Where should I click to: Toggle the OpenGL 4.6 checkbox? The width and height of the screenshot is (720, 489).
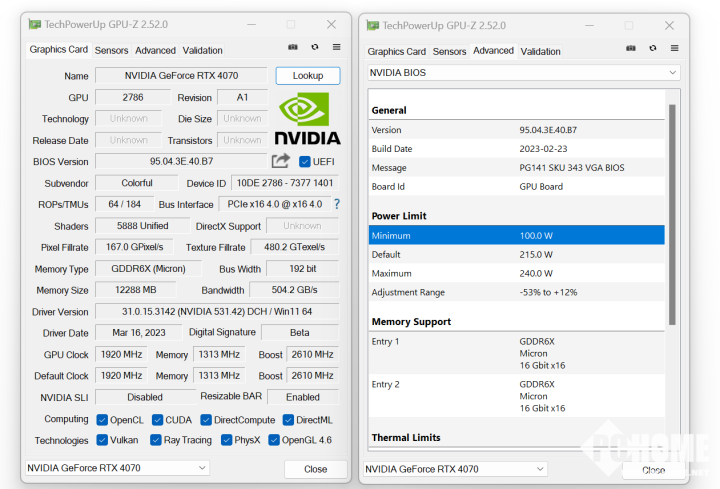coord(274,440)
